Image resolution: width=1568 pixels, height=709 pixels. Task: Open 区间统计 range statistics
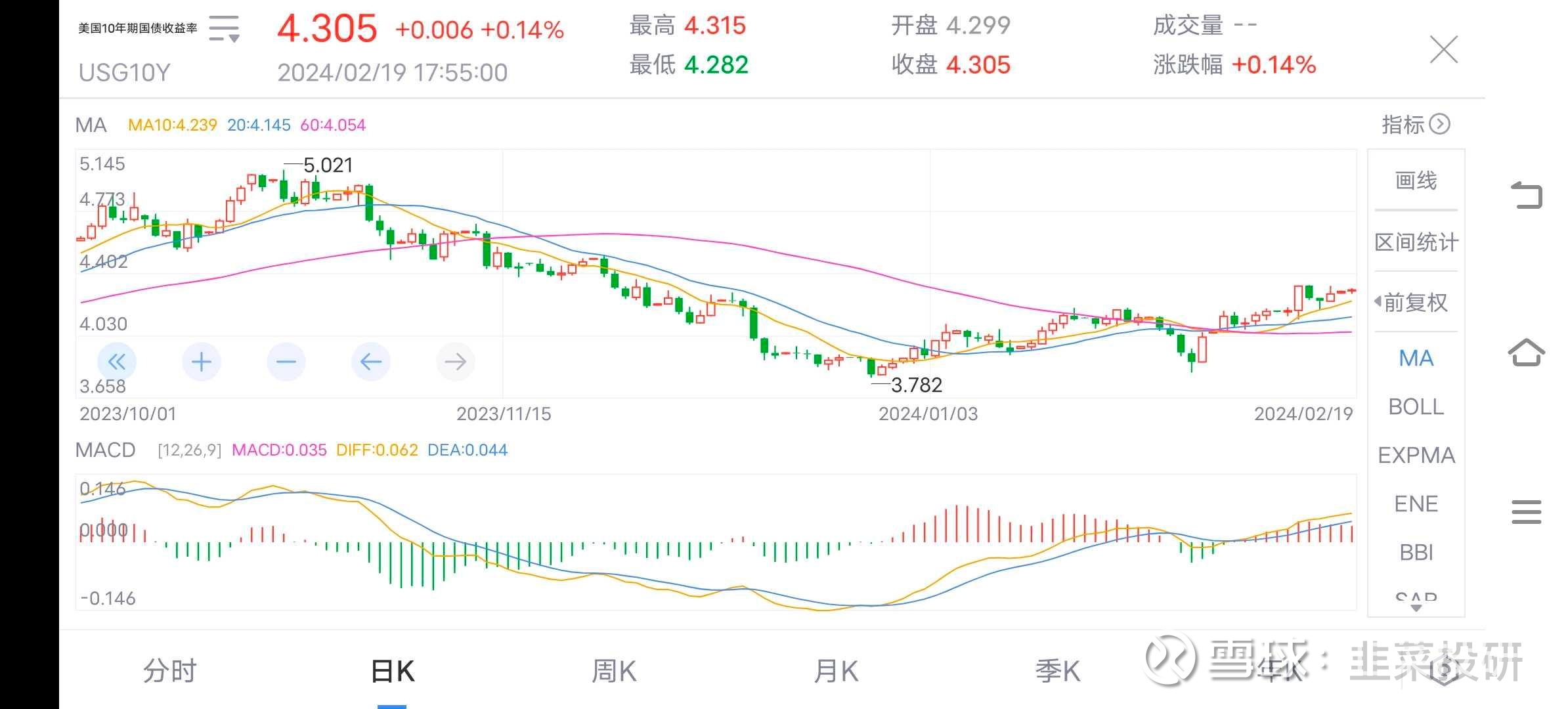[1416, 242]
